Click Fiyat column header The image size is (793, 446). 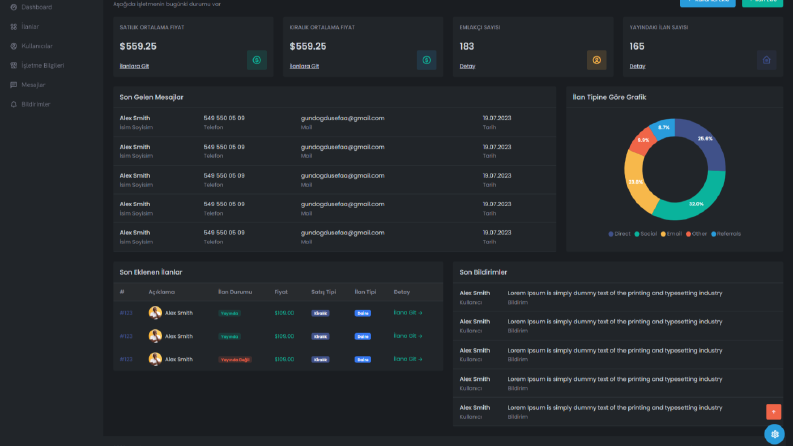point(281,292)
